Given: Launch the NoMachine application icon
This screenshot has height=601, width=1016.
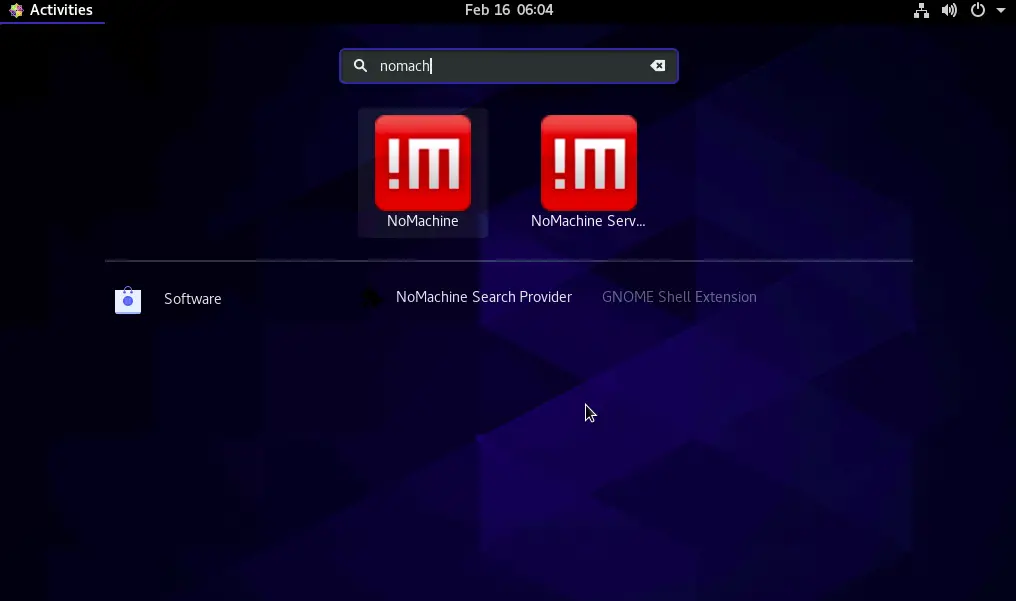Looking at the screenshot, I should (422, 162).
